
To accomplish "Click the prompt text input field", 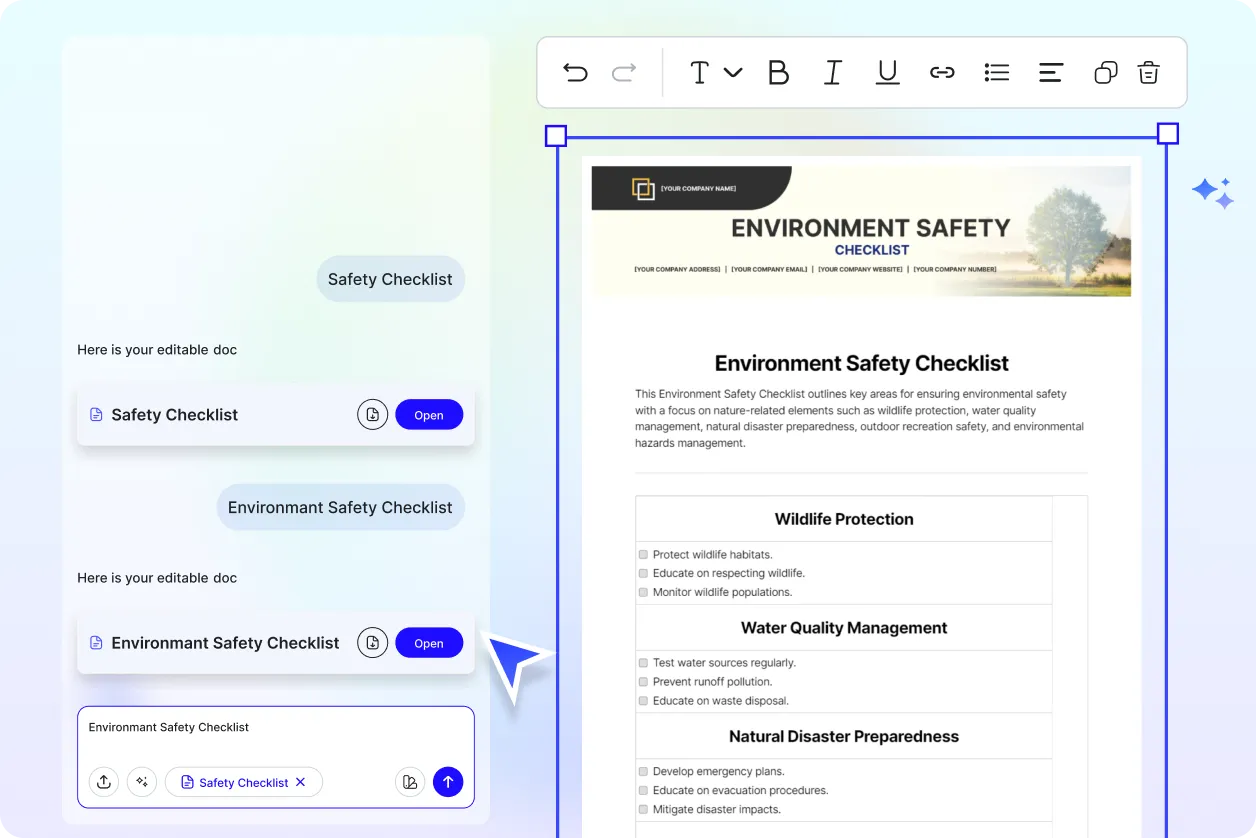I will (x=276, y=728).
